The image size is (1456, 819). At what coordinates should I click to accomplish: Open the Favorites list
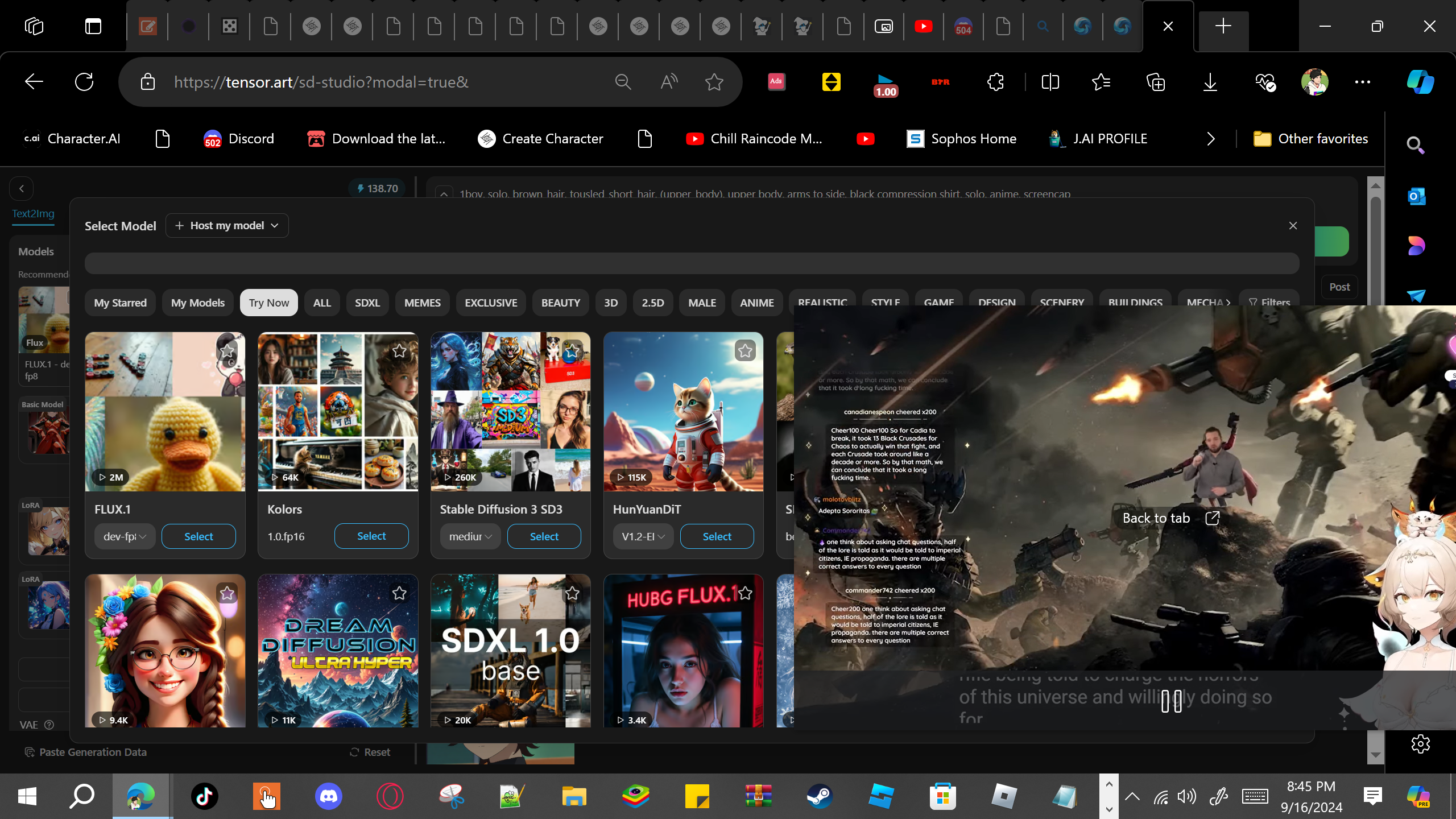1101,82
